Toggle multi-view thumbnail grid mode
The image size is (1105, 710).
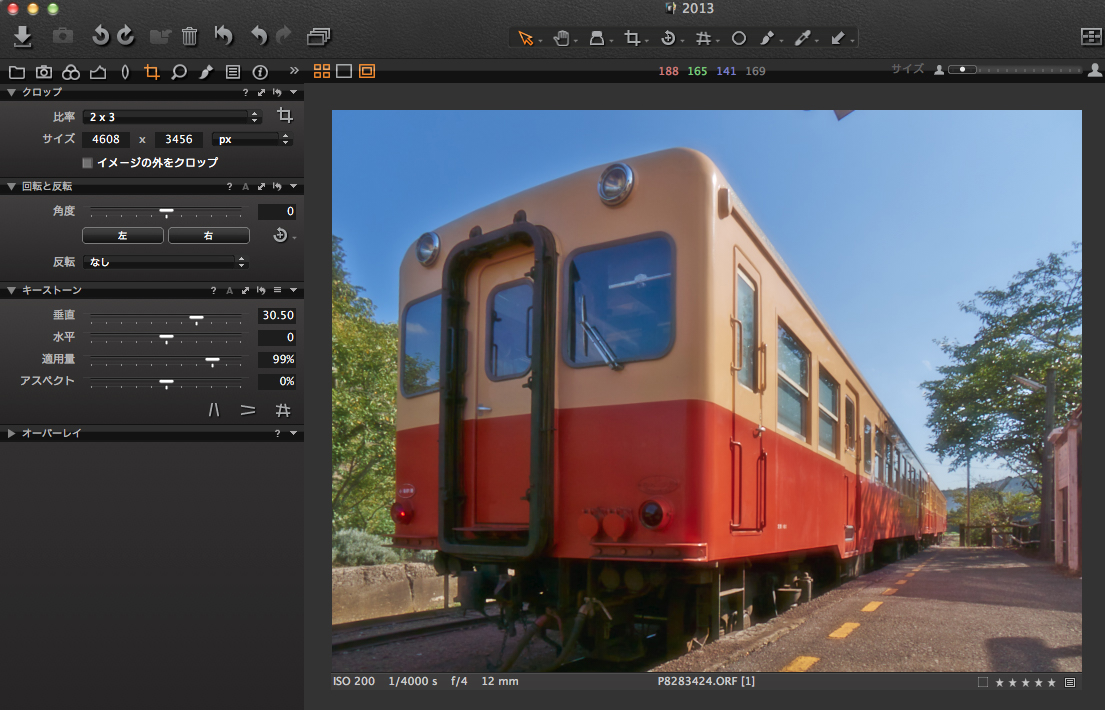pos(322,71)
